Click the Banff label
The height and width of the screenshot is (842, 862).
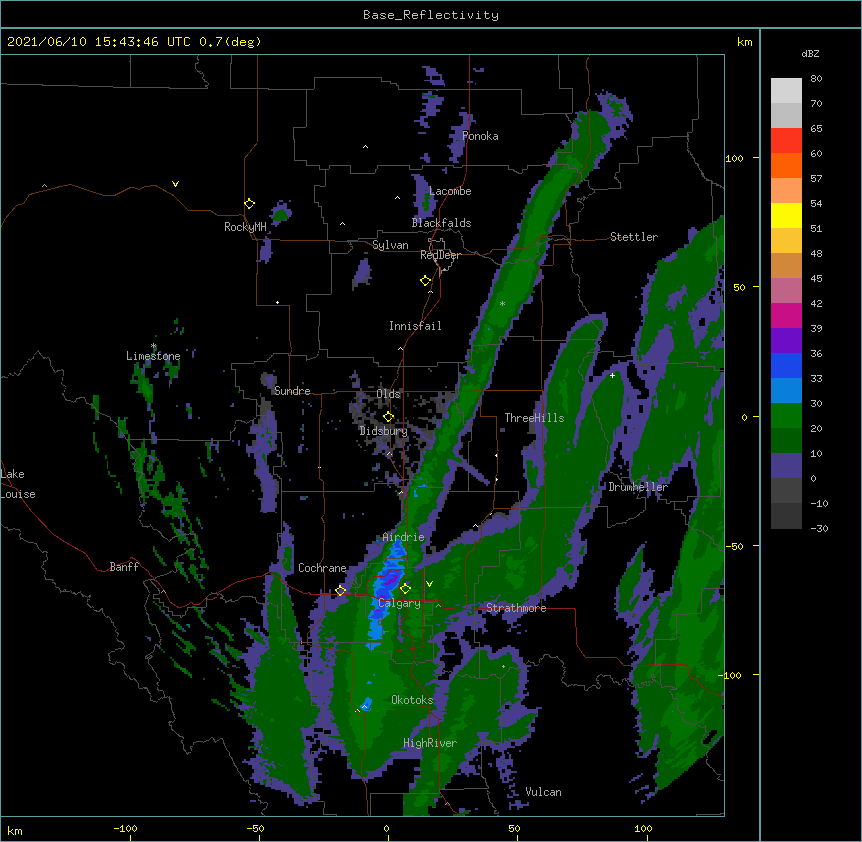coord(124,567)
